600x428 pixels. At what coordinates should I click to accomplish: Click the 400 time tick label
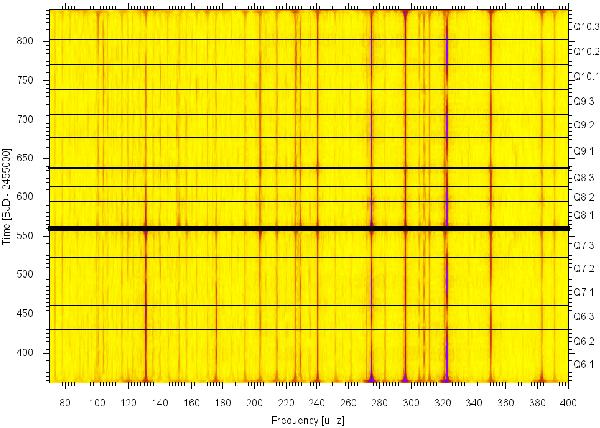tap(39, 352)
